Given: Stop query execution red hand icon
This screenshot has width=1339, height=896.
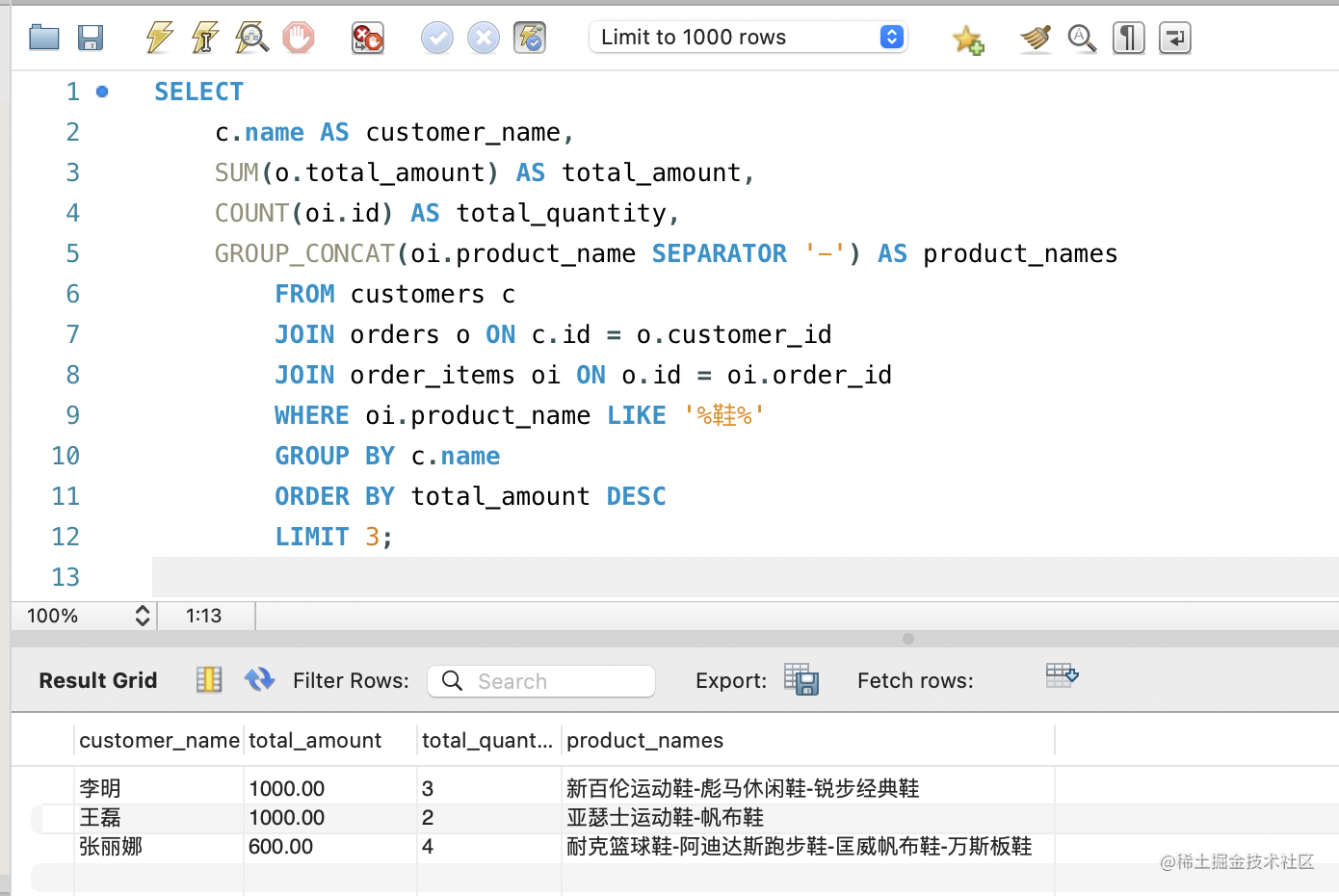Looking at the screenshot, I should click(299, 39).
